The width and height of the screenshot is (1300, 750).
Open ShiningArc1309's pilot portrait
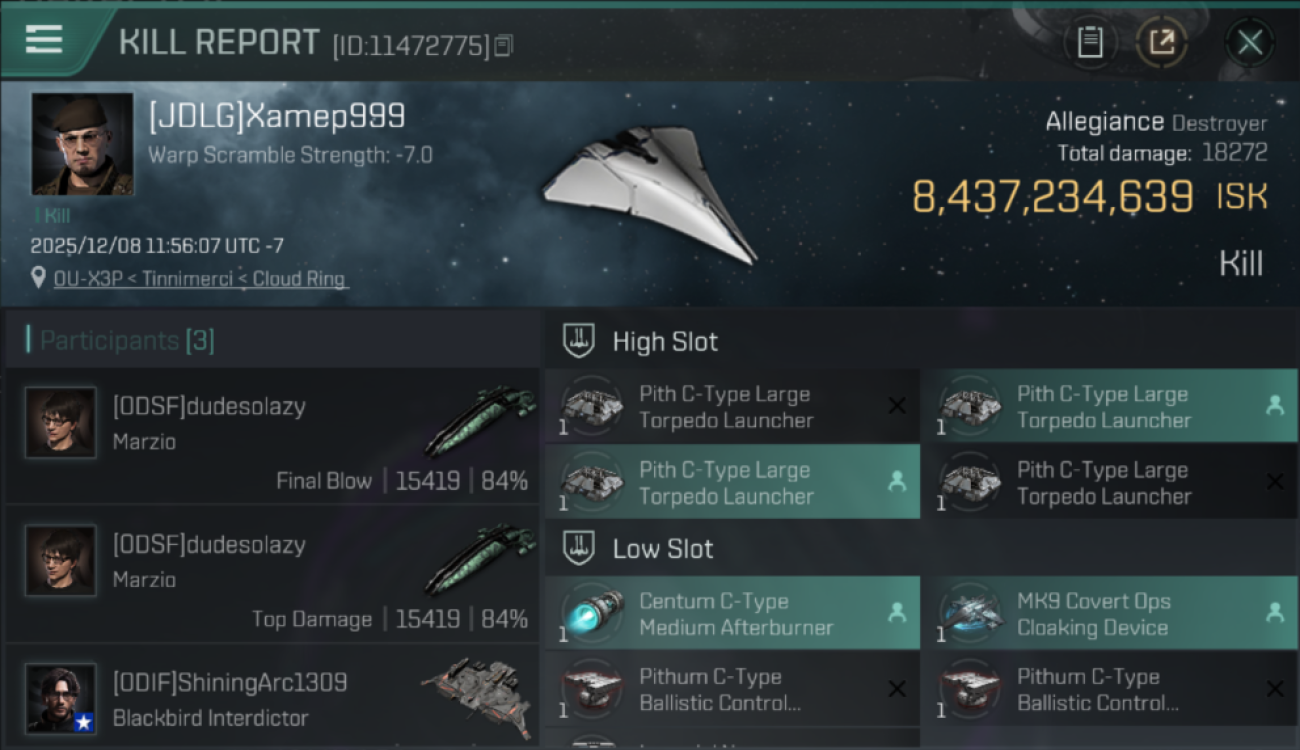(61, 698)
